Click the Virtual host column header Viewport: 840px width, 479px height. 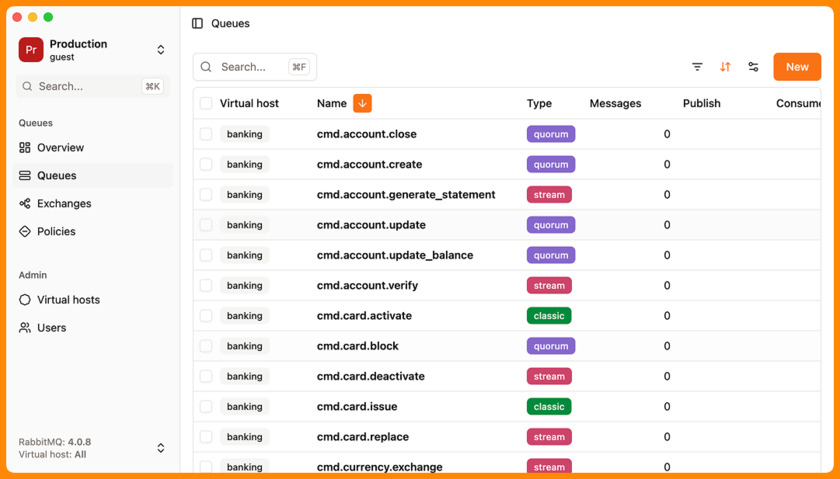(249, 103)
